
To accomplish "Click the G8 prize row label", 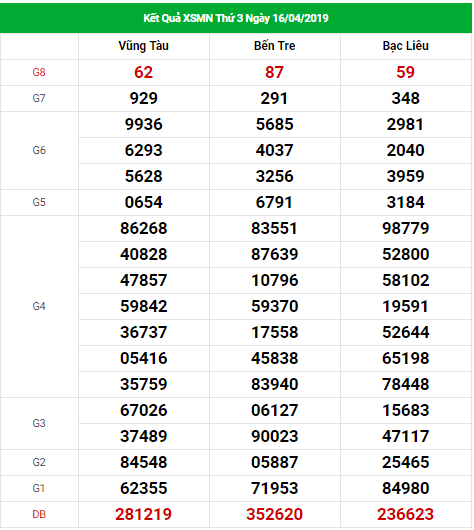I will (x=39, y=72).
